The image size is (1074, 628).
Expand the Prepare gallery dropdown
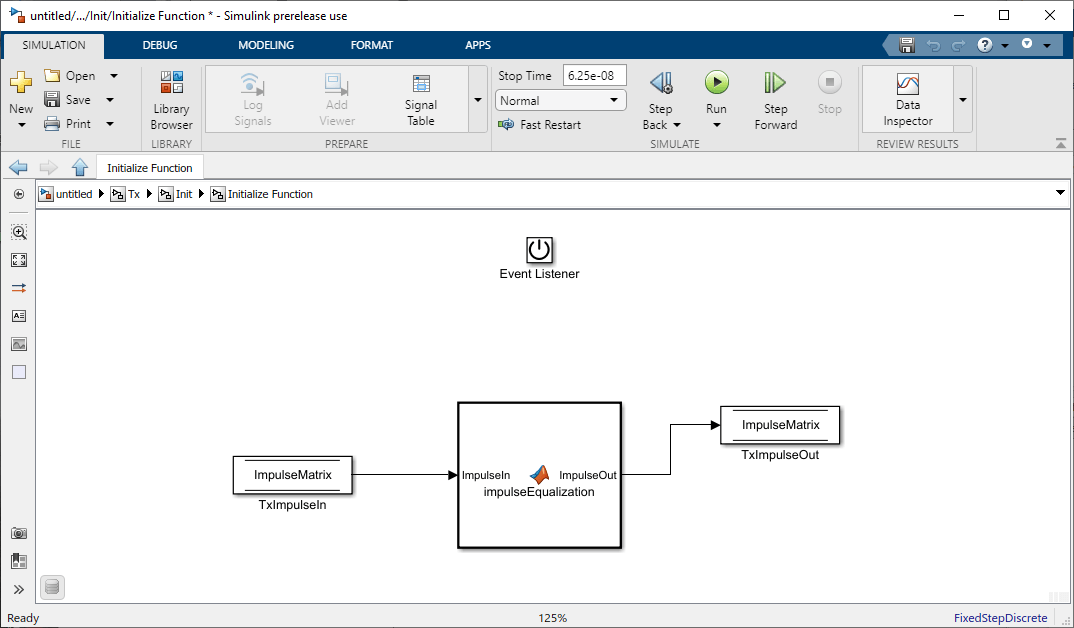click(x=477, y=100)
